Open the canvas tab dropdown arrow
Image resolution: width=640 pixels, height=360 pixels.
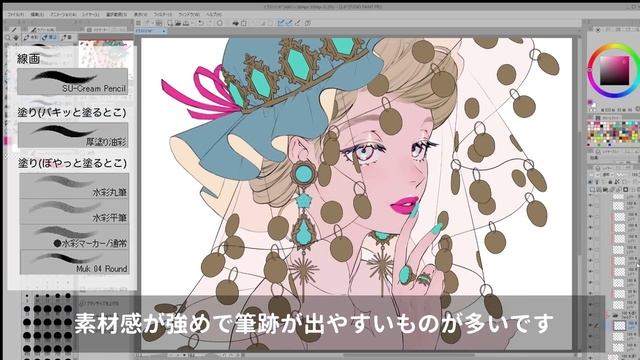[x=164, y=31]
